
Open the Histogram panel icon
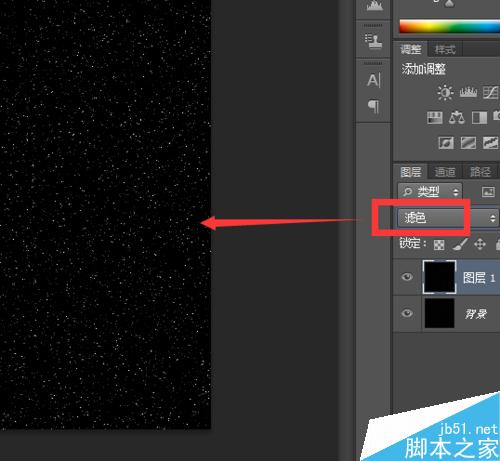pyautogui.click(x=374, y=6)
